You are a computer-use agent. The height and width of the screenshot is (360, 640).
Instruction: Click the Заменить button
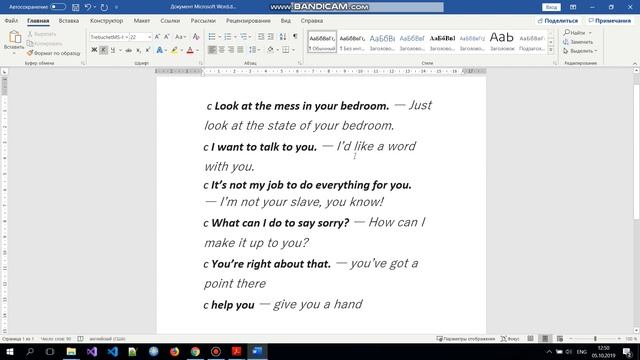578,42
